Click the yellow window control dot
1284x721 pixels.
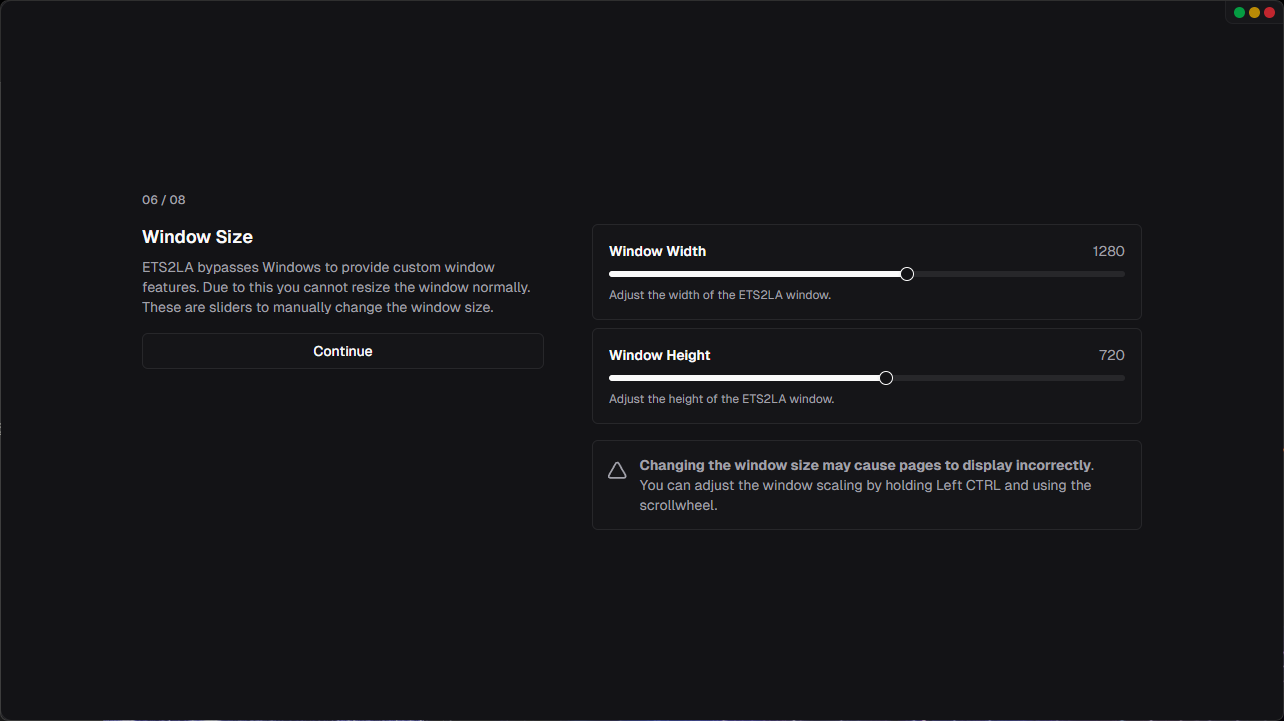click(x=1255, y=13)
